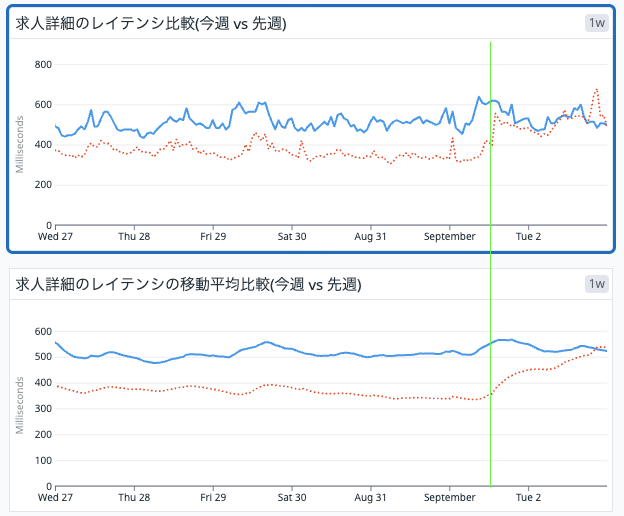
Task: Click the 600 gridline label on bottom graph
Action: point(43,331)
